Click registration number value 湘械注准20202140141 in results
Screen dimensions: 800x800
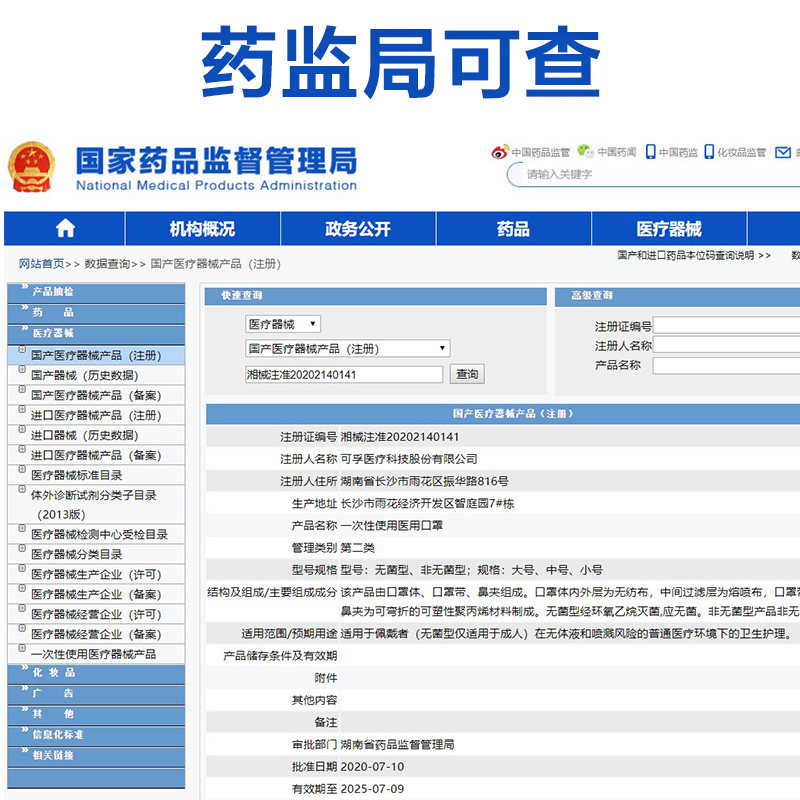pyautogui.click(x=399, y=437)
